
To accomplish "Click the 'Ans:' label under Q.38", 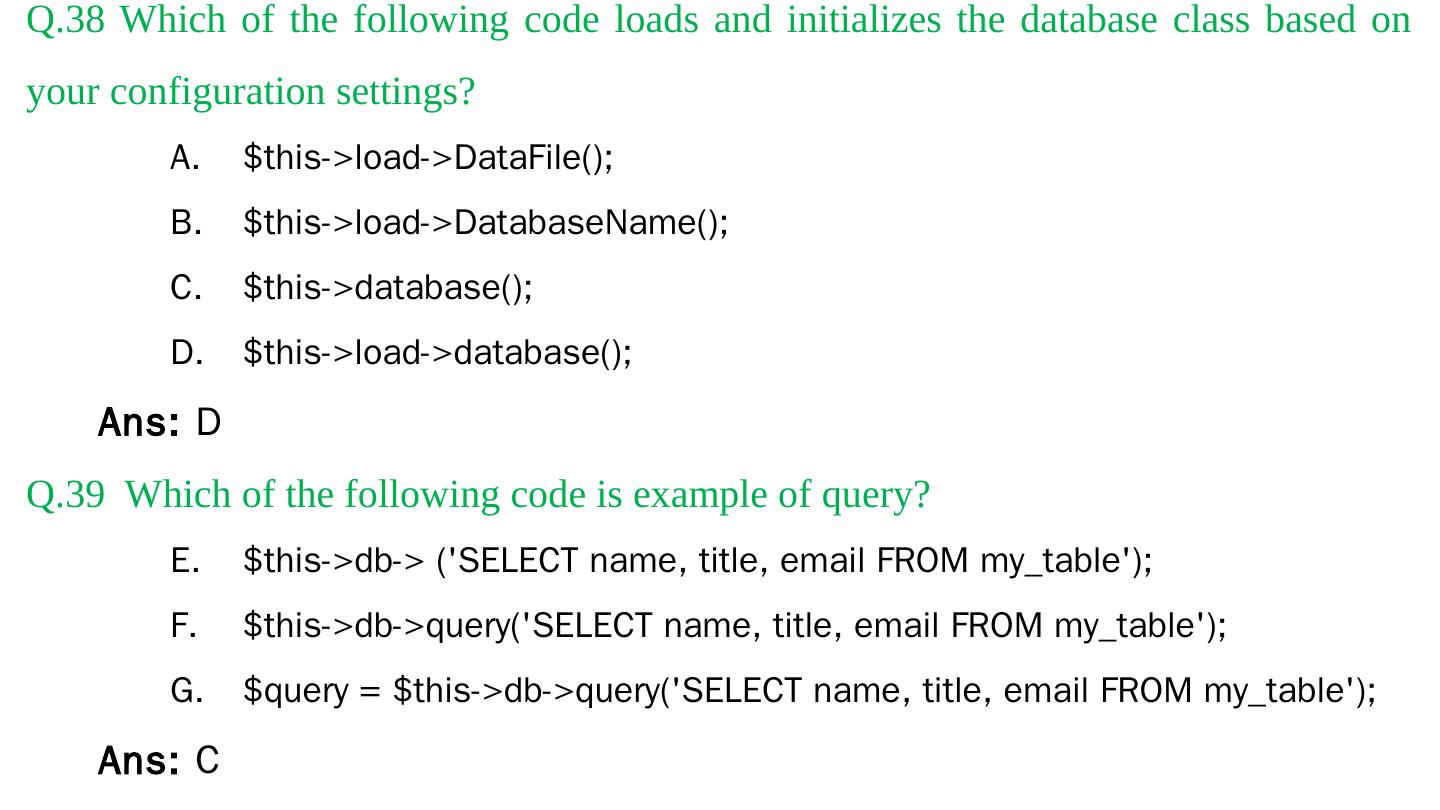I will [138, 424].
